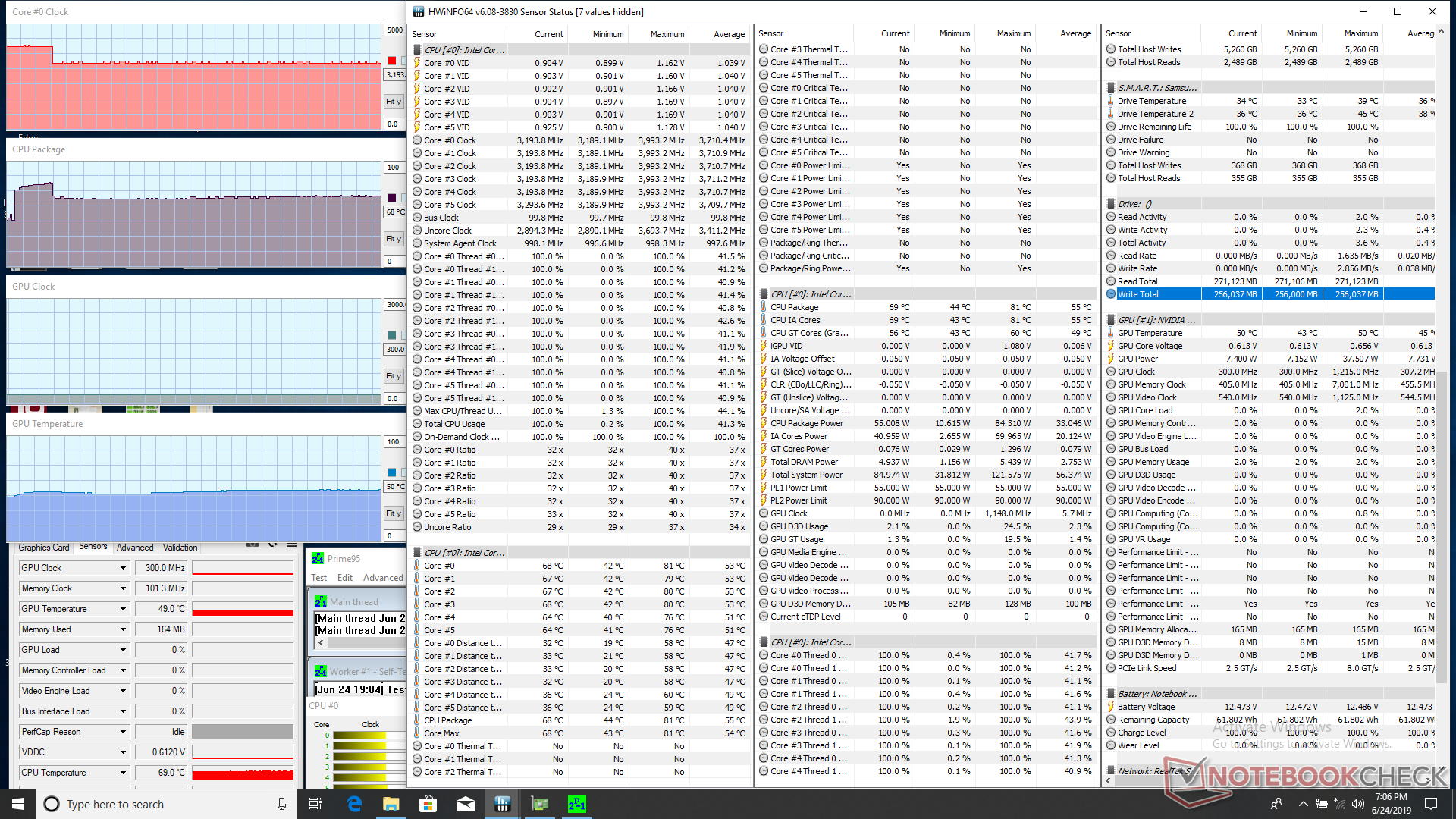1456x819 pixels.
Task: Click the Type here to search box
Action: point(167,804)
